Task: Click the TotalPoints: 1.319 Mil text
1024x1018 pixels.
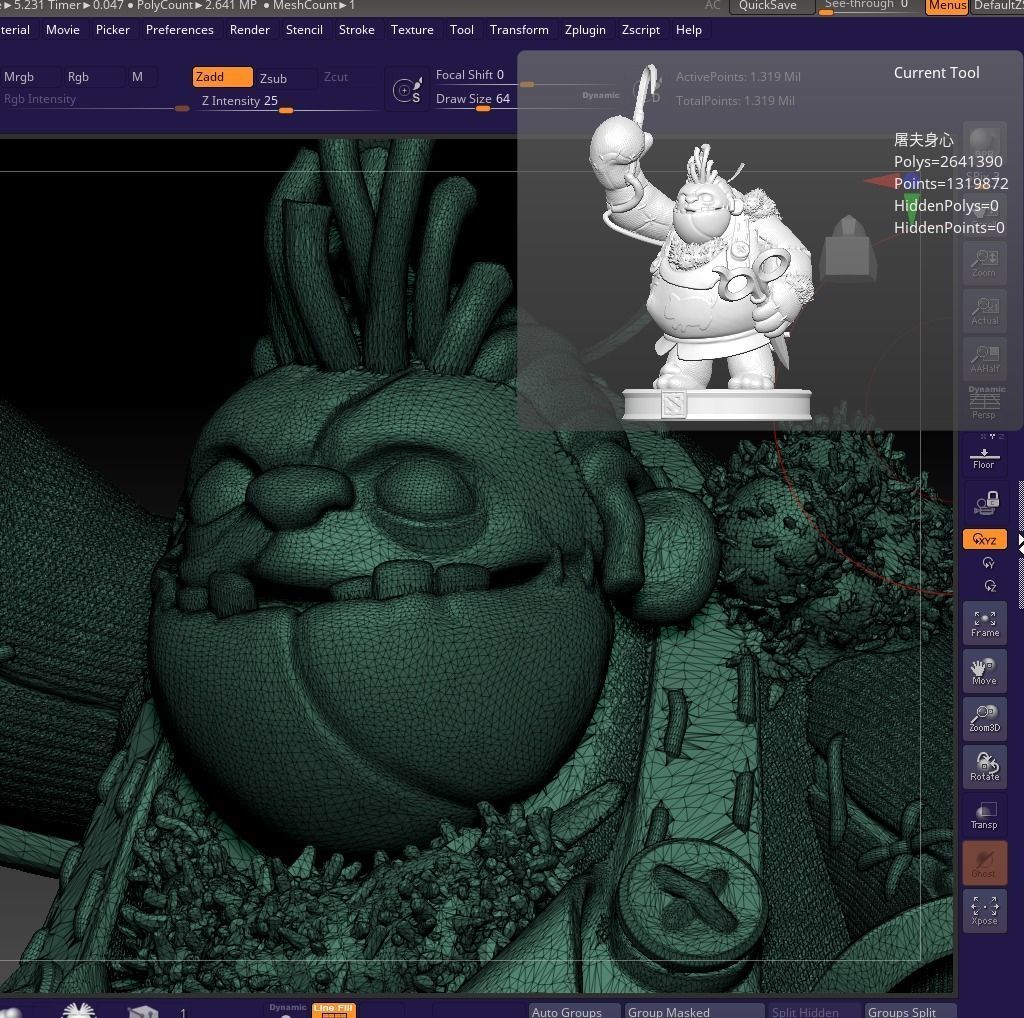Action: (735, 101)
